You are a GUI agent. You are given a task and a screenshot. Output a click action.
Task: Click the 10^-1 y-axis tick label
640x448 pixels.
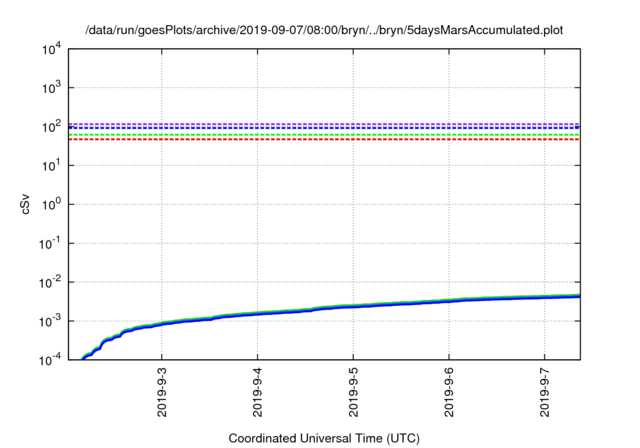[51, 244]
